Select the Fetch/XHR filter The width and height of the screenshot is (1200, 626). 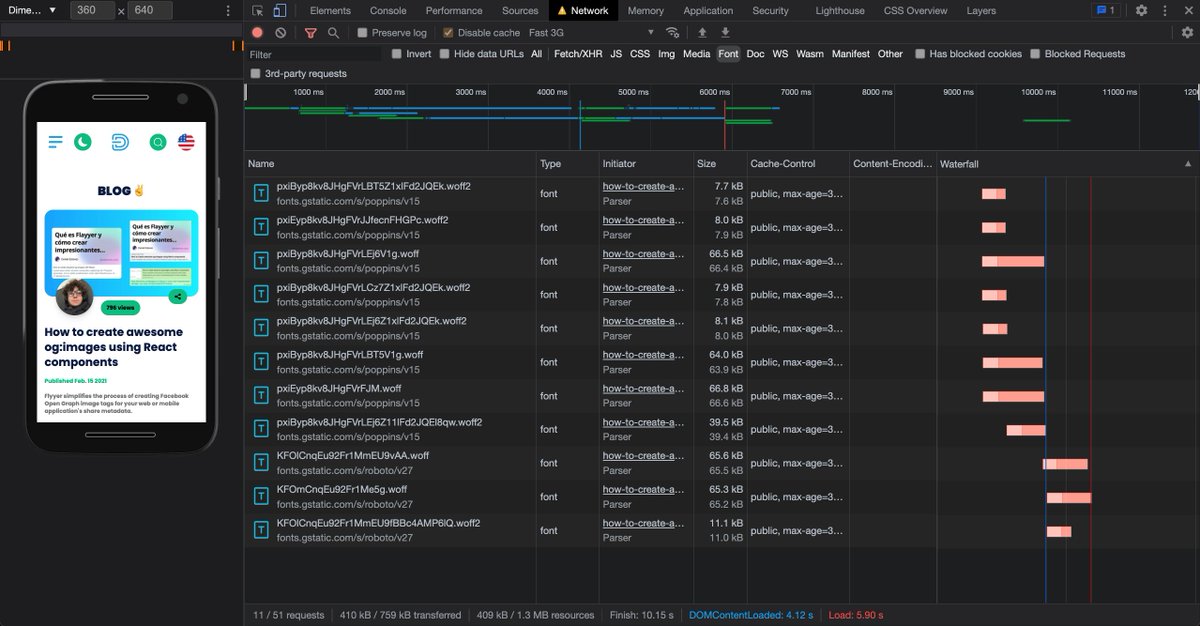[x=578, y=54]
